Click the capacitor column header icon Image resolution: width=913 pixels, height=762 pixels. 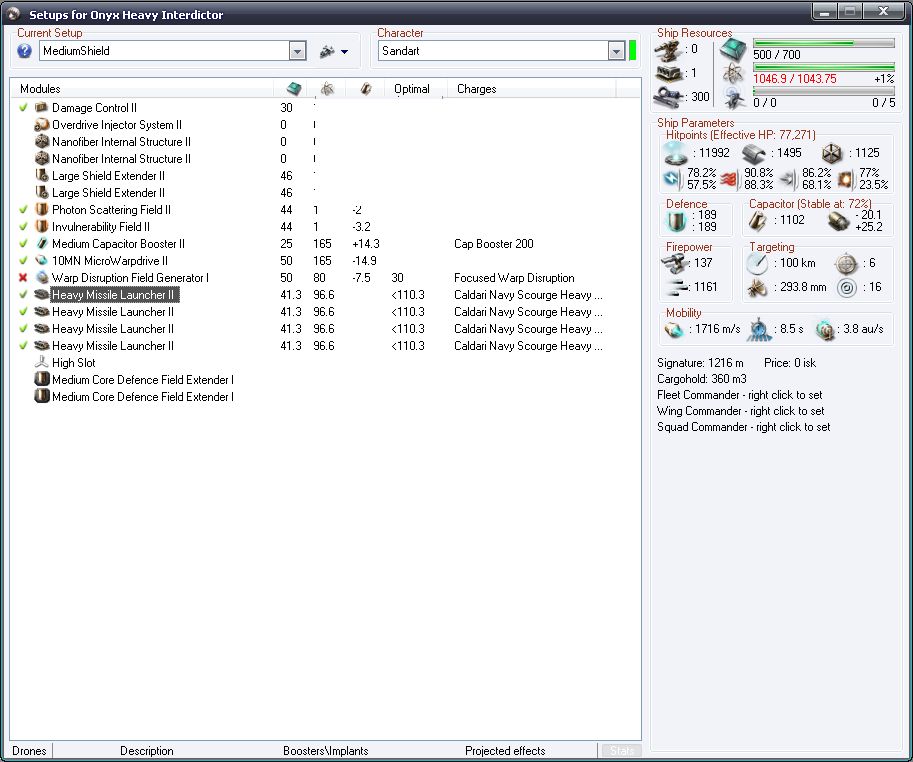click(366, 88)
